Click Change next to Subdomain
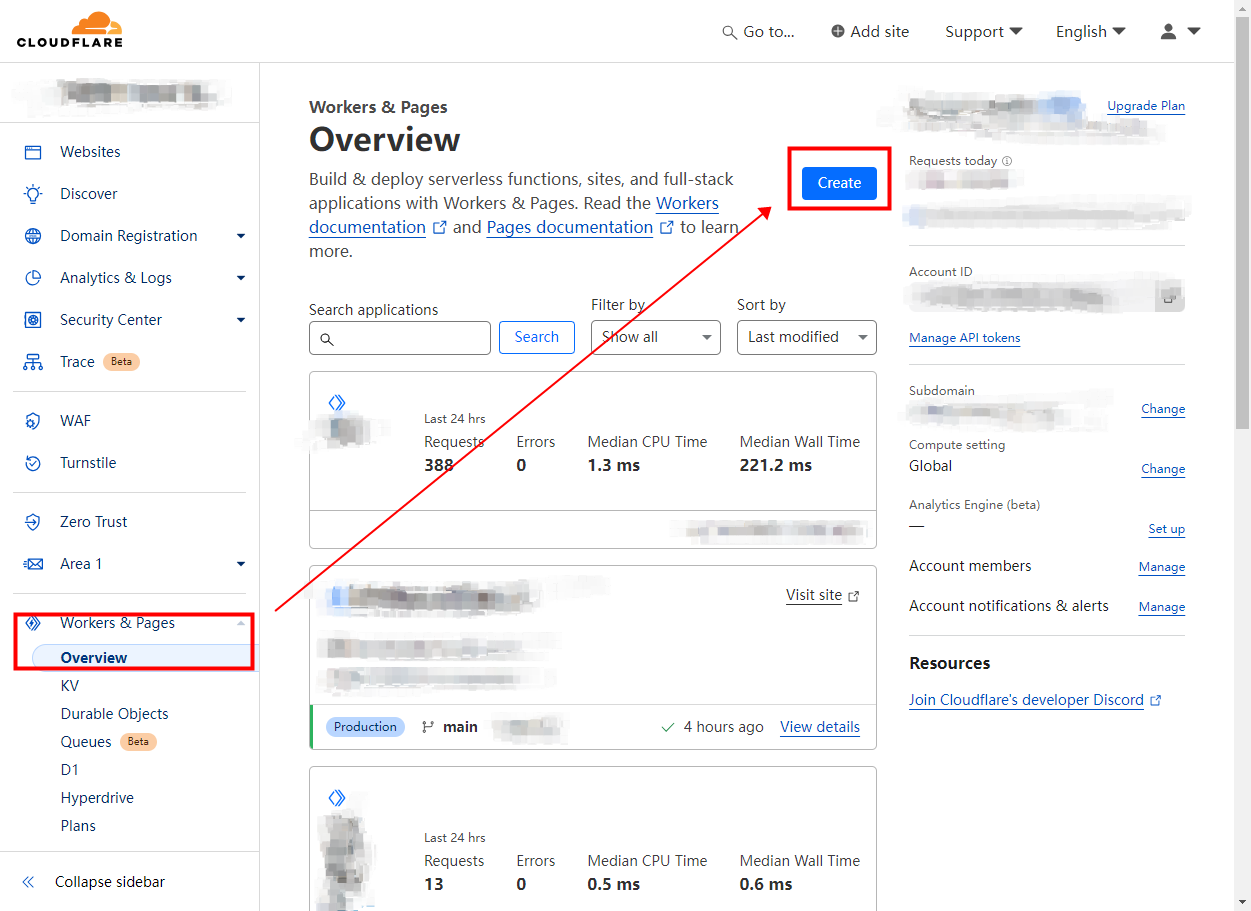This screenshot has width=1251, height=911. [x=1163, y=409]
